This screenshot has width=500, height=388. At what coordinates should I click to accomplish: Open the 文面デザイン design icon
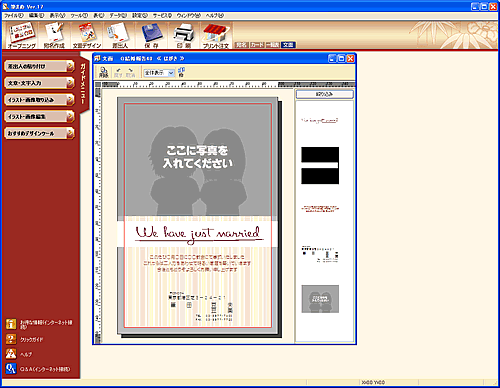(87, 35)
